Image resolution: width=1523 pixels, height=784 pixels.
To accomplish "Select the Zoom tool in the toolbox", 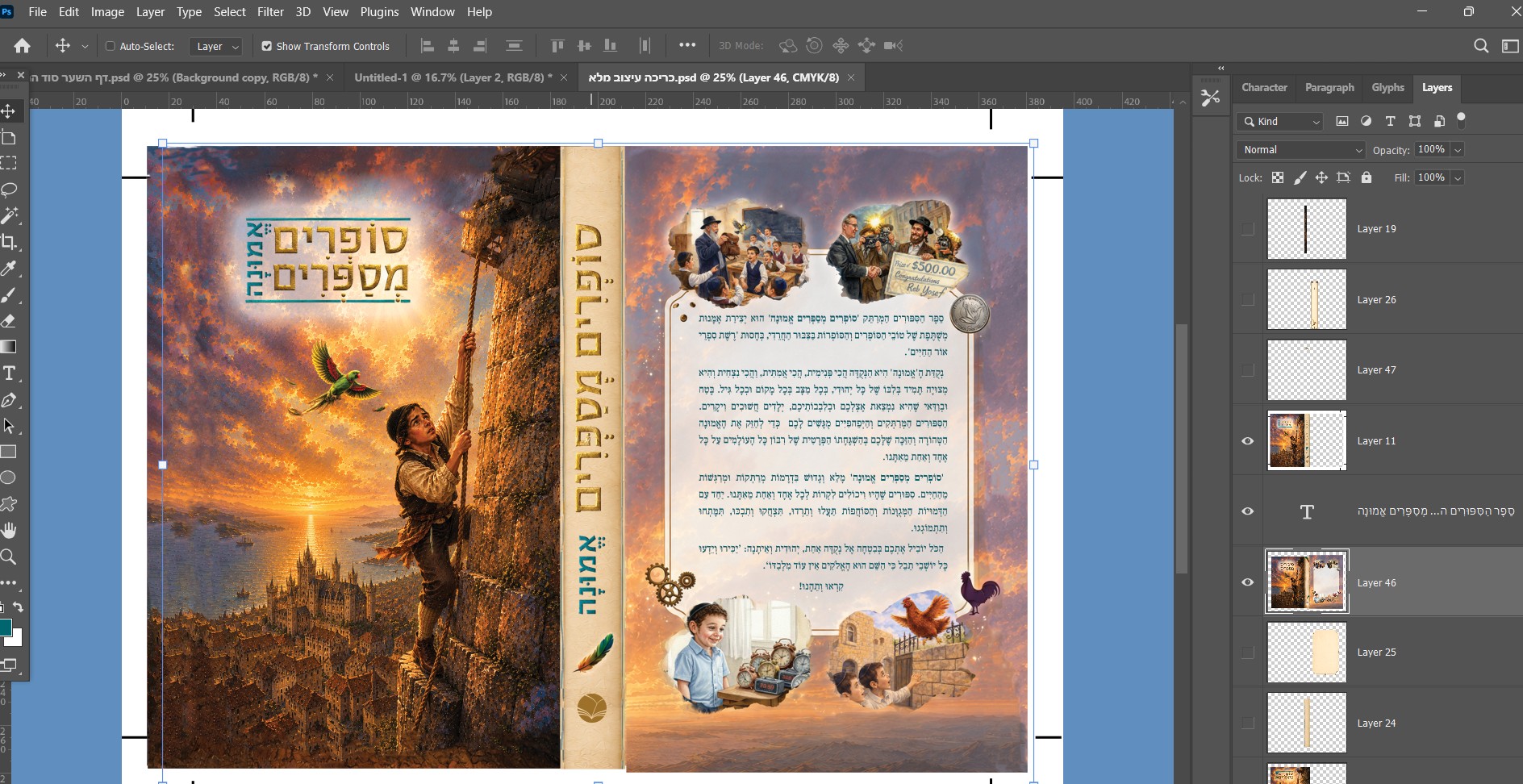I will click(x=8, y=557).
